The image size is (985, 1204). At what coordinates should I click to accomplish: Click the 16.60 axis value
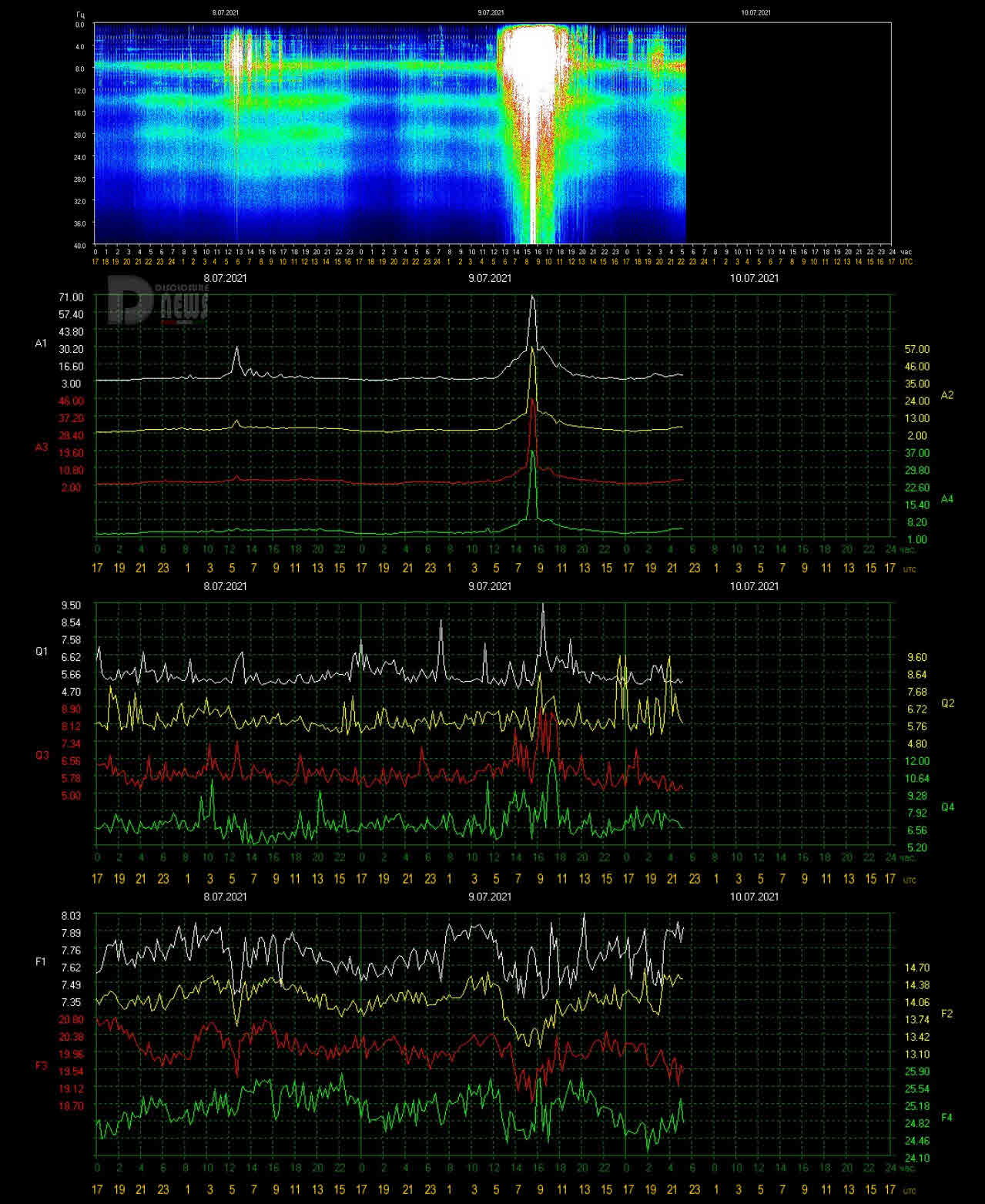pos(70,367)
